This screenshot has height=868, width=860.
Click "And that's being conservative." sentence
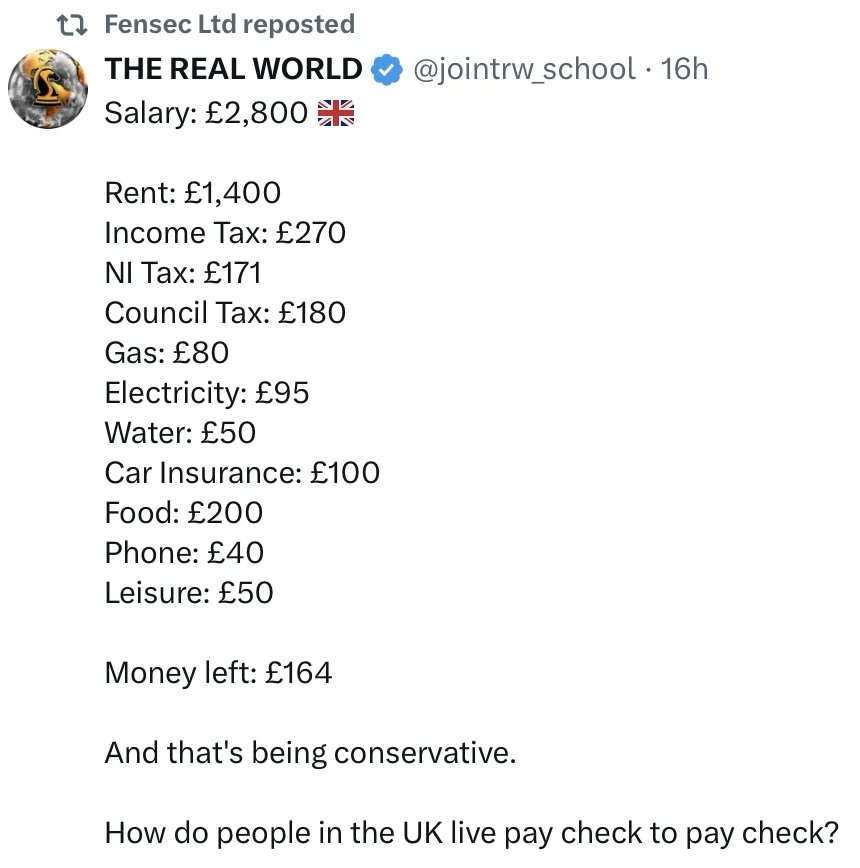(310, 752)
